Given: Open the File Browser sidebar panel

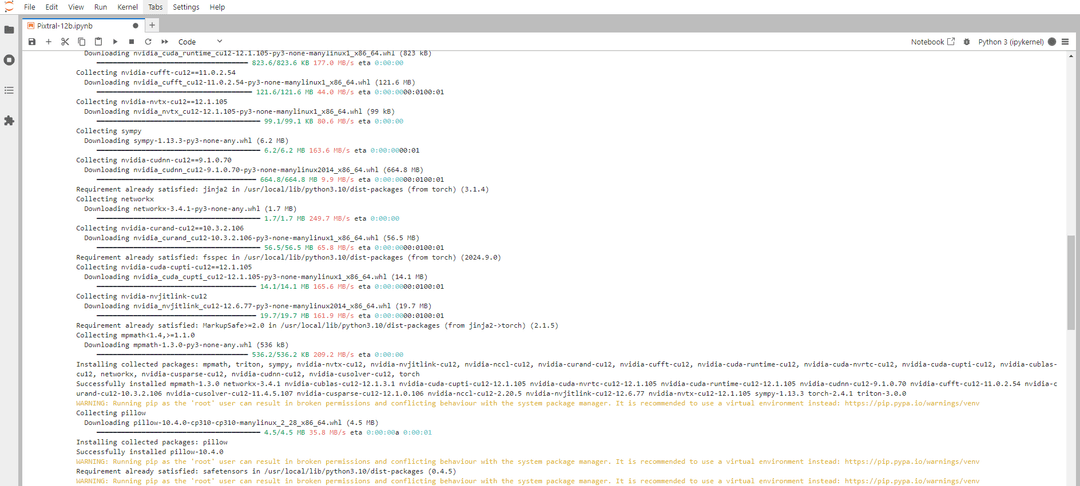Looking at the screenshot, I should 9,30.
